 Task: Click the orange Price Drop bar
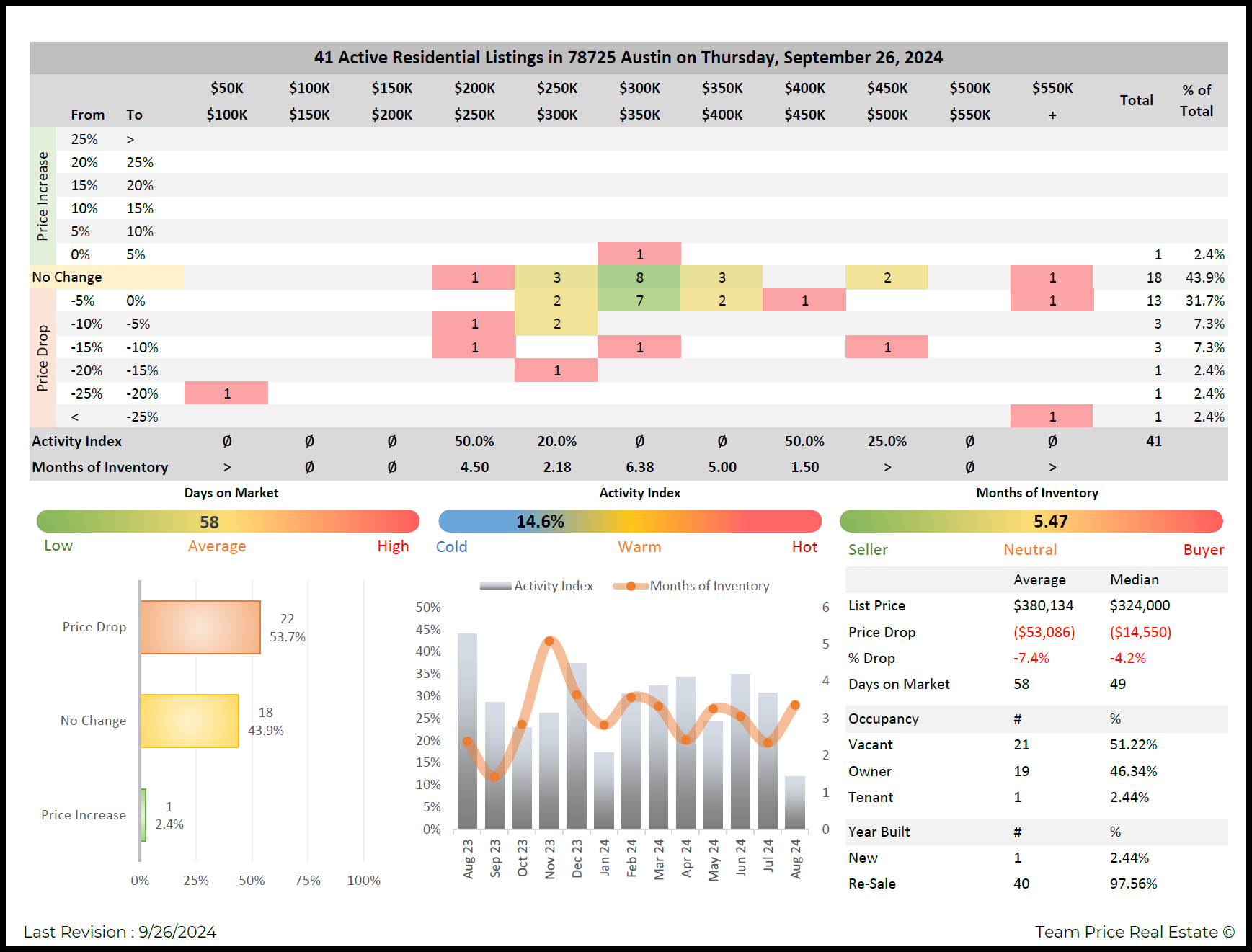point(200,627)
